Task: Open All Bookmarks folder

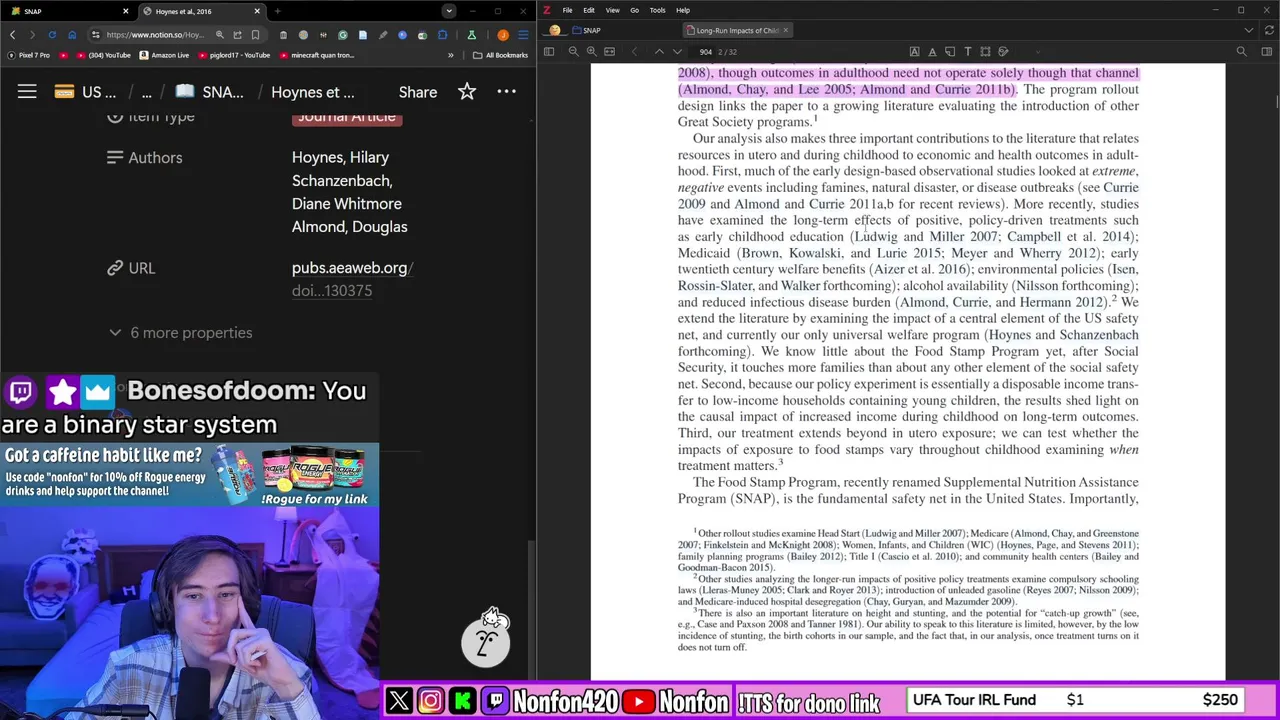Action: tap(500, 55)
